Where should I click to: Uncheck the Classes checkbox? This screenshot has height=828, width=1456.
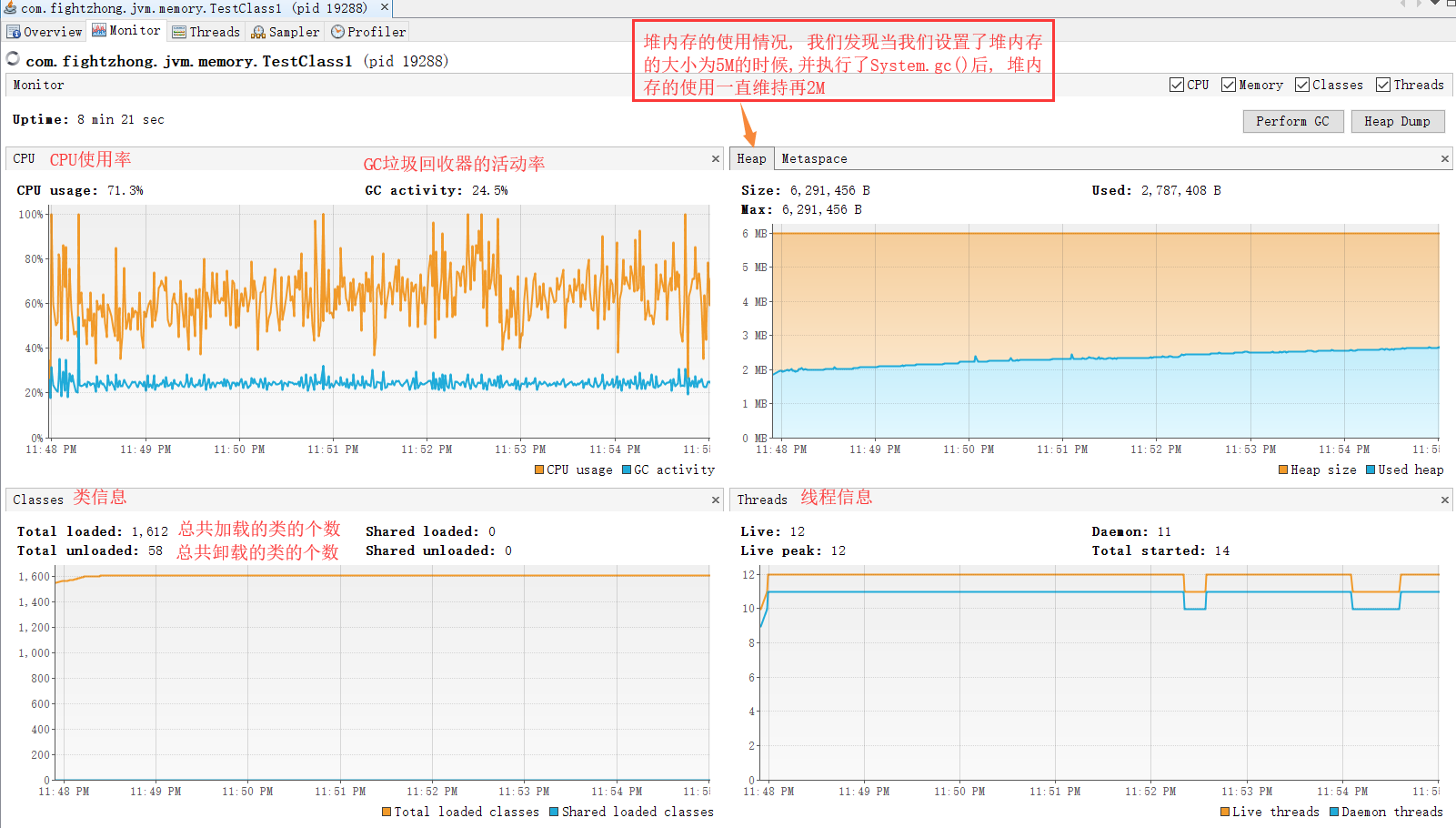click(1302, 85)
